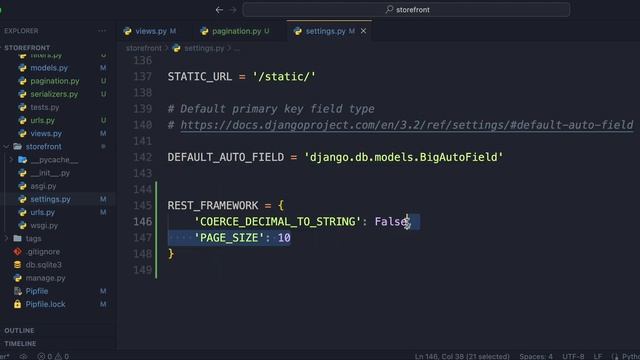Change encoding via UTF-8 status item

point(573,356)
